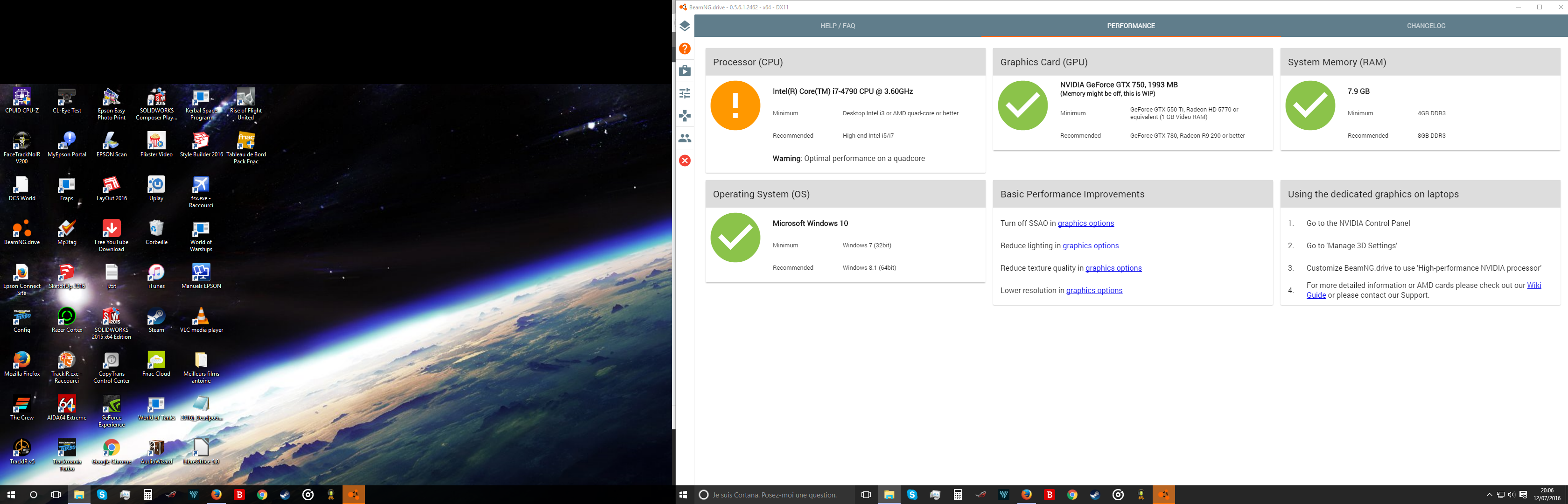Select the iTunes desktop shortcut

tap(156, 276)
